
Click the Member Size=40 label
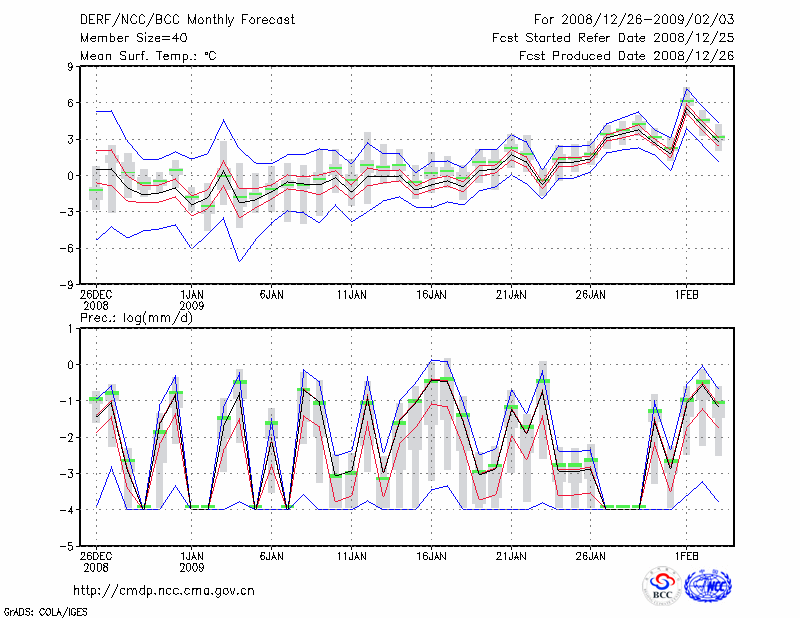[x=126, y=37]
